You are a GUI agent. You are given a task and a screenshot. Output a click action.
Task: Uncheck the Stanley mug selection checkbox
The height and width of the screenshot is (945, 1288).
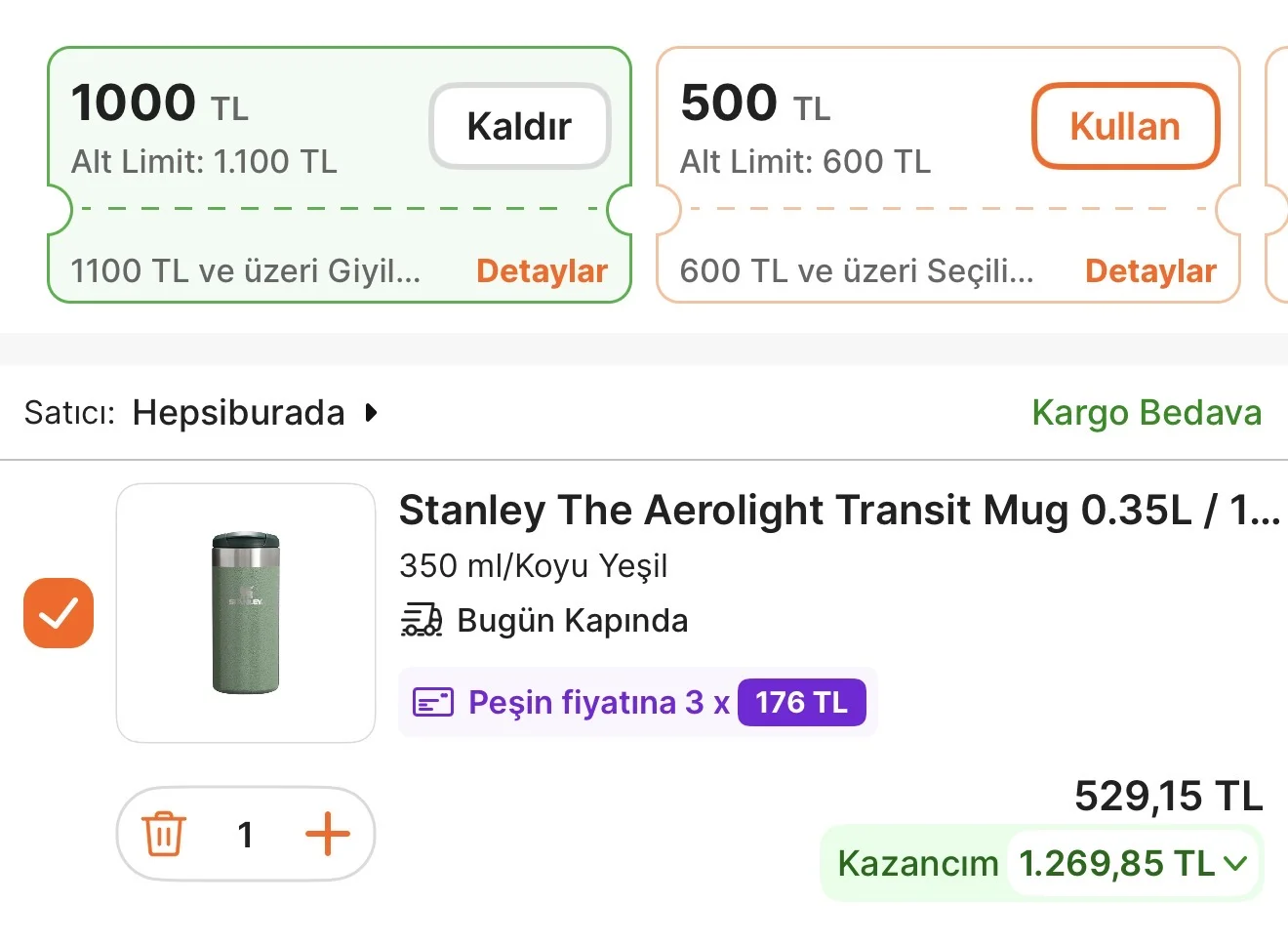click(59, 613)
